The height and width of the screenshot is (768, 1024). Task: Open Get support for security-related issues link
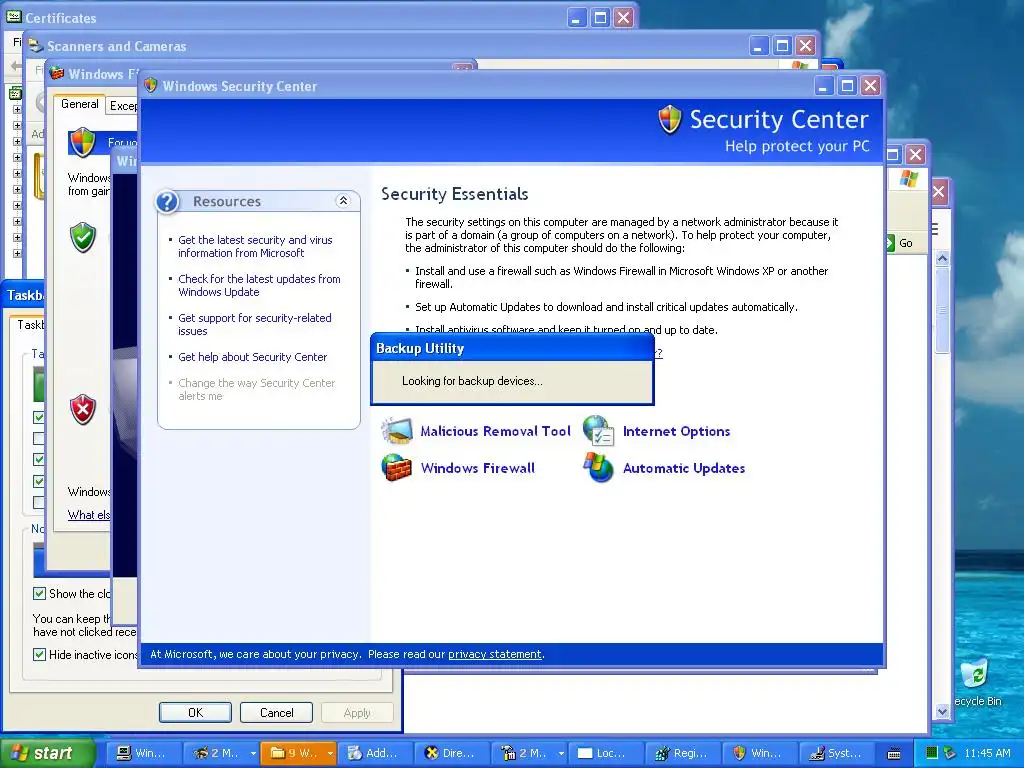(x=255, y=325)
